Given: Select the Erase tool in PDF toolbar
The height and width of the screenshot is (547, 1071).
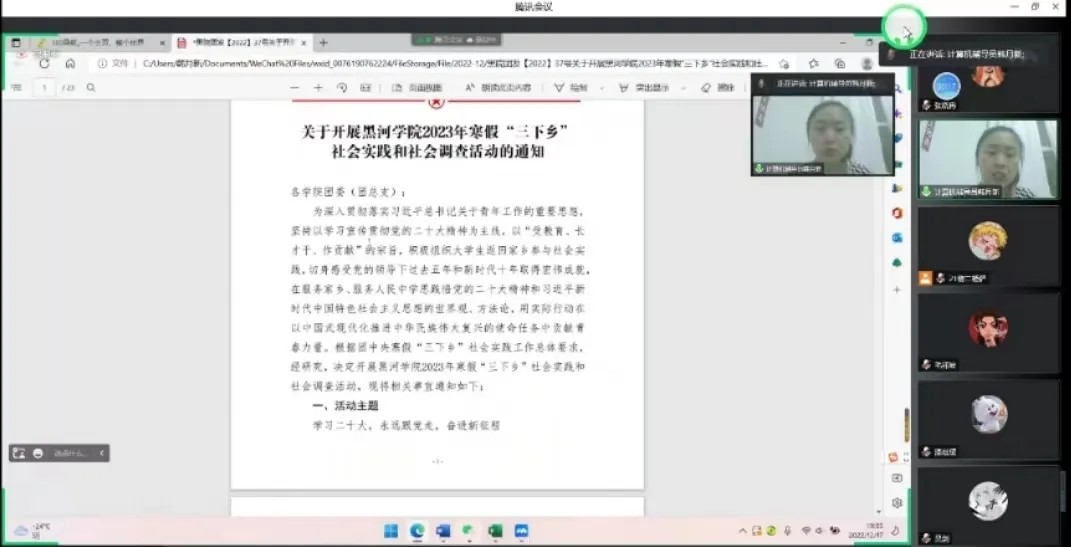Looking at the screenshot, I should point(720,88).
